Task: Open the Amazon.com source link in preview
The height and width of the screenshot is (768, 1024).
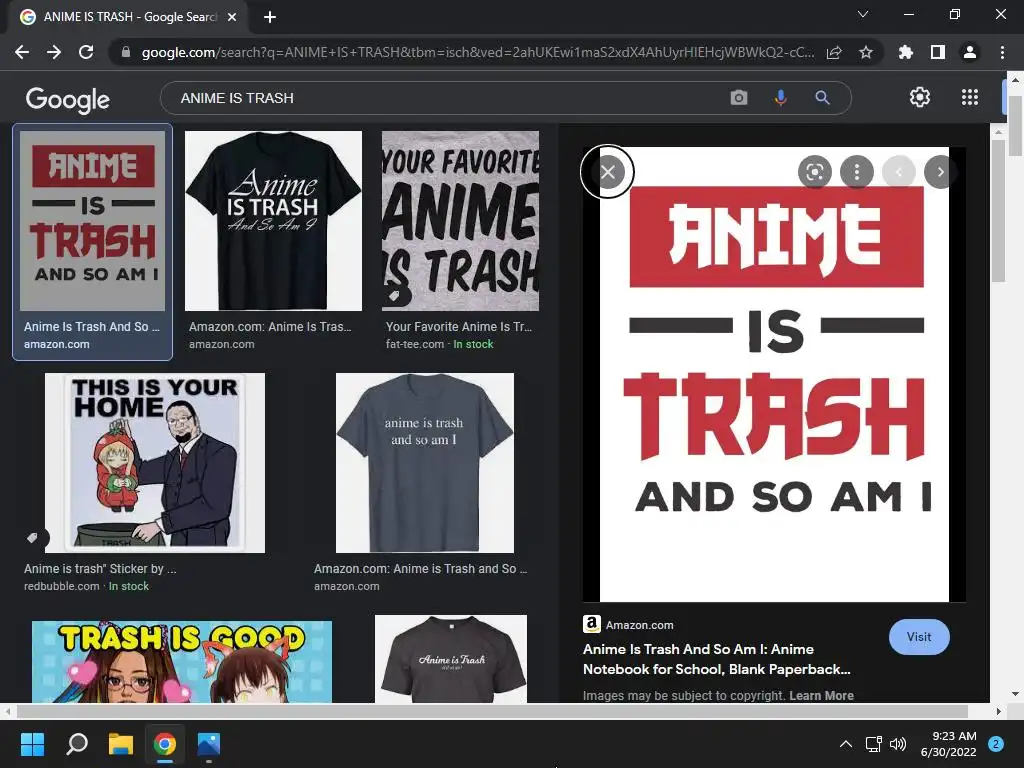Action: 628,624
